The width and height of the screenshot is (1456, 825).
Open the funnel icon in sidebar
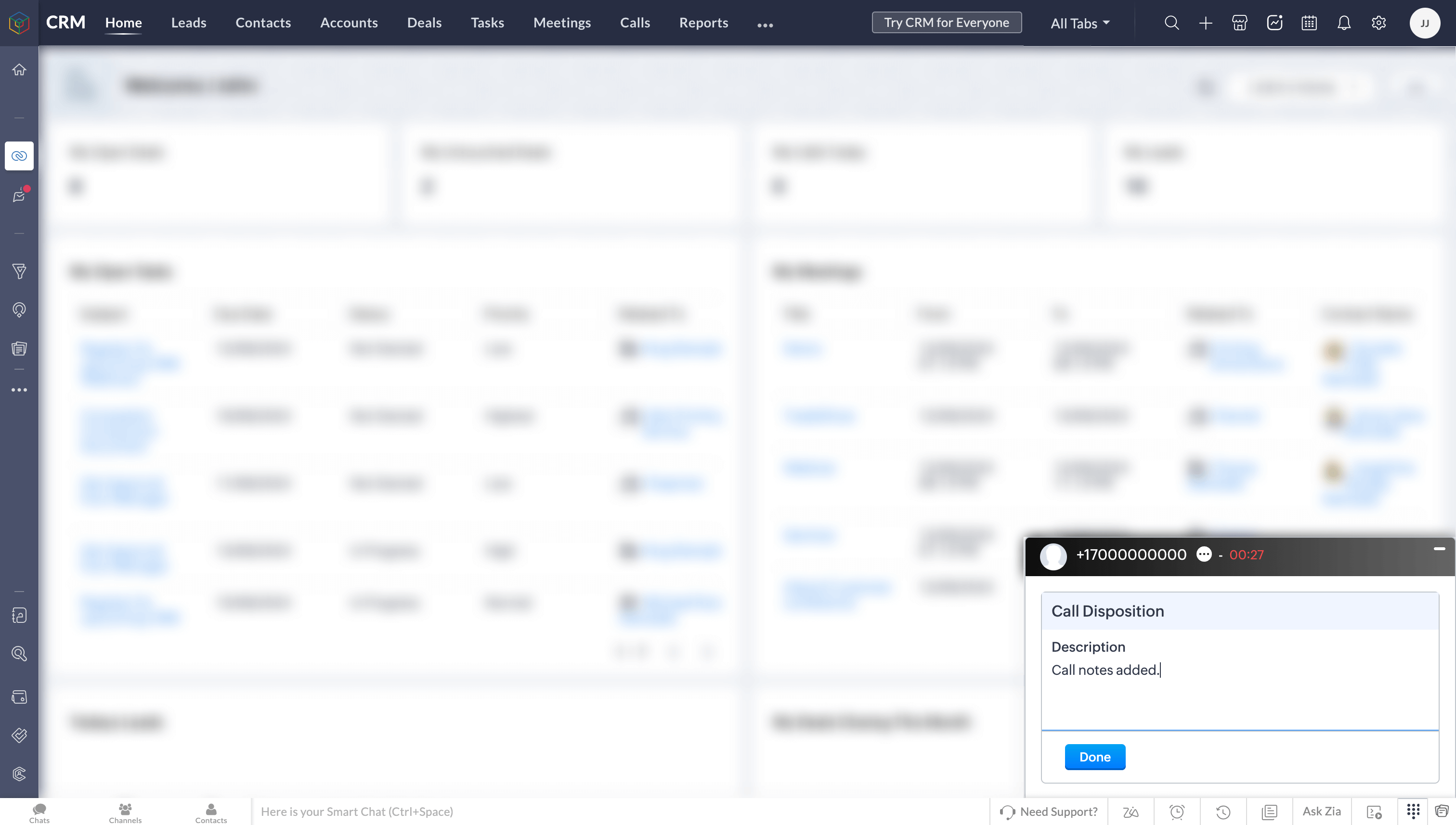point(19,271)
